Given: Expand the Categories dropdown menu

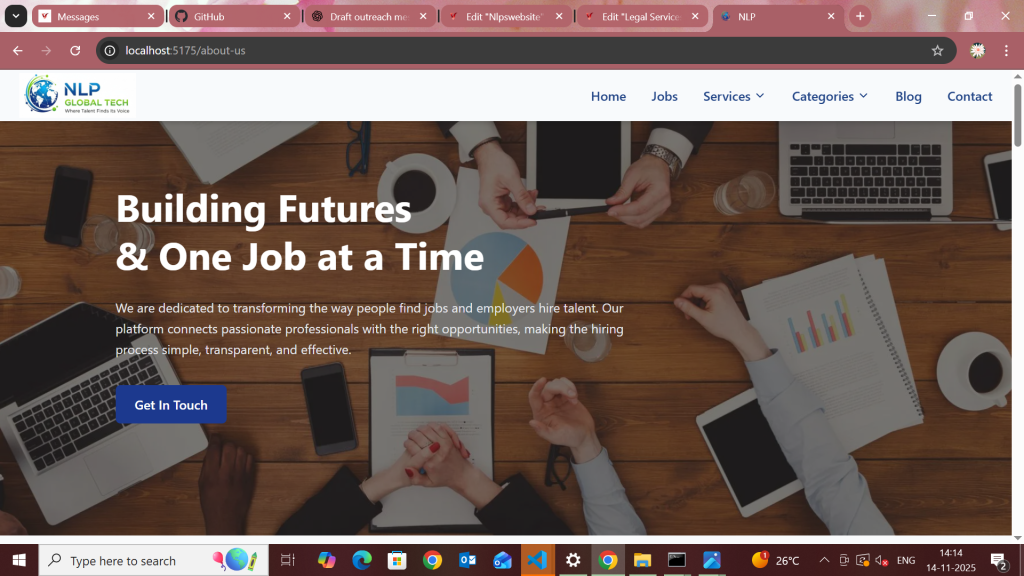Looking at the screenshot, I should (x=829, y=96).
